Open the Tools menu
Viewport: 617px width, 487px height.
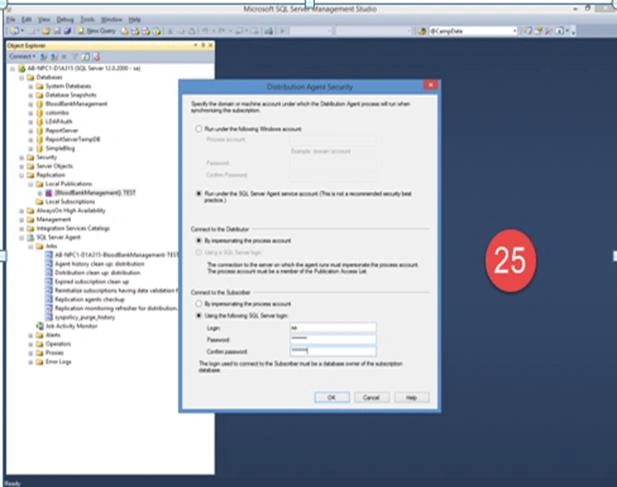tap(87, 19)
